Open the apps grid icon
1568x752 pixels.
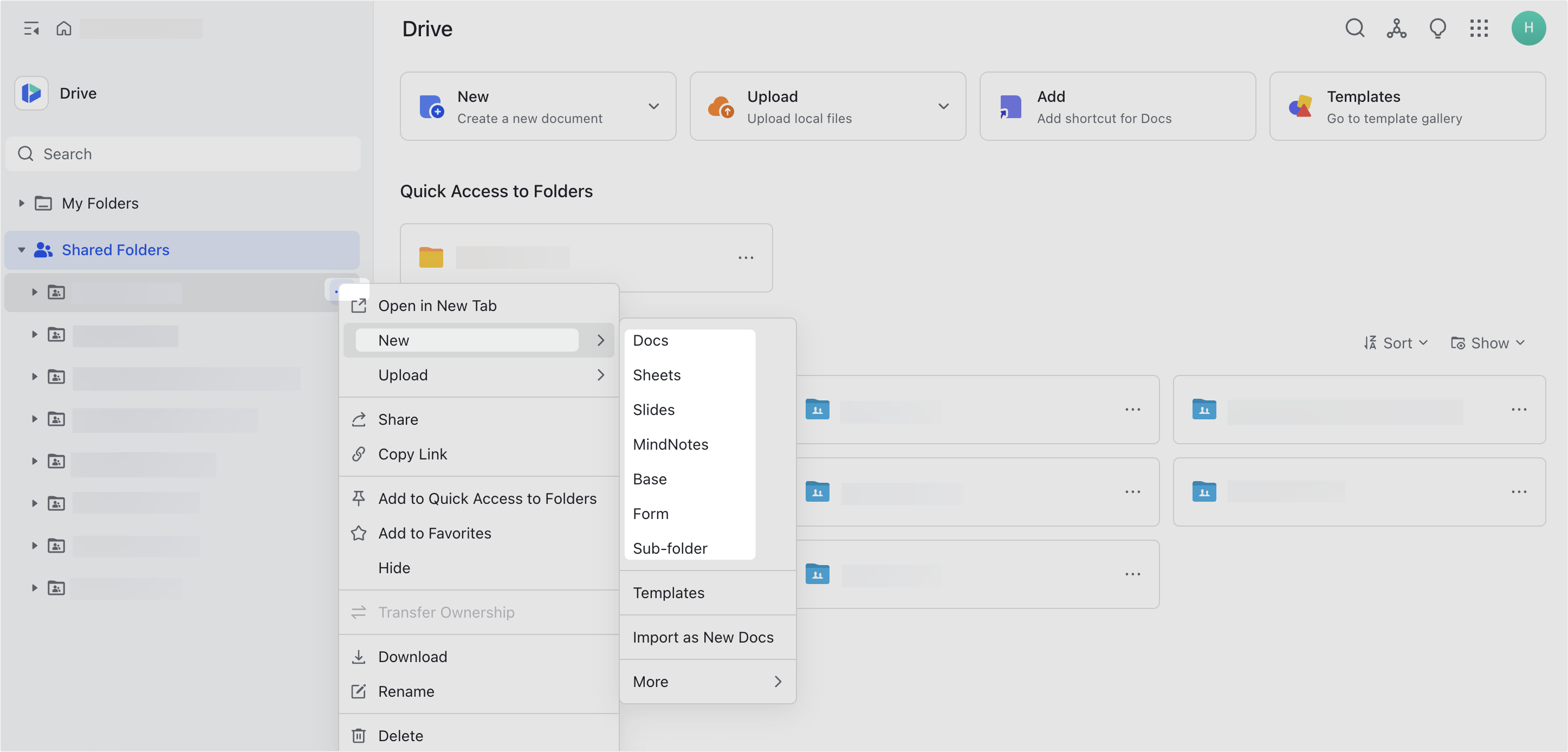point(1479,28)
